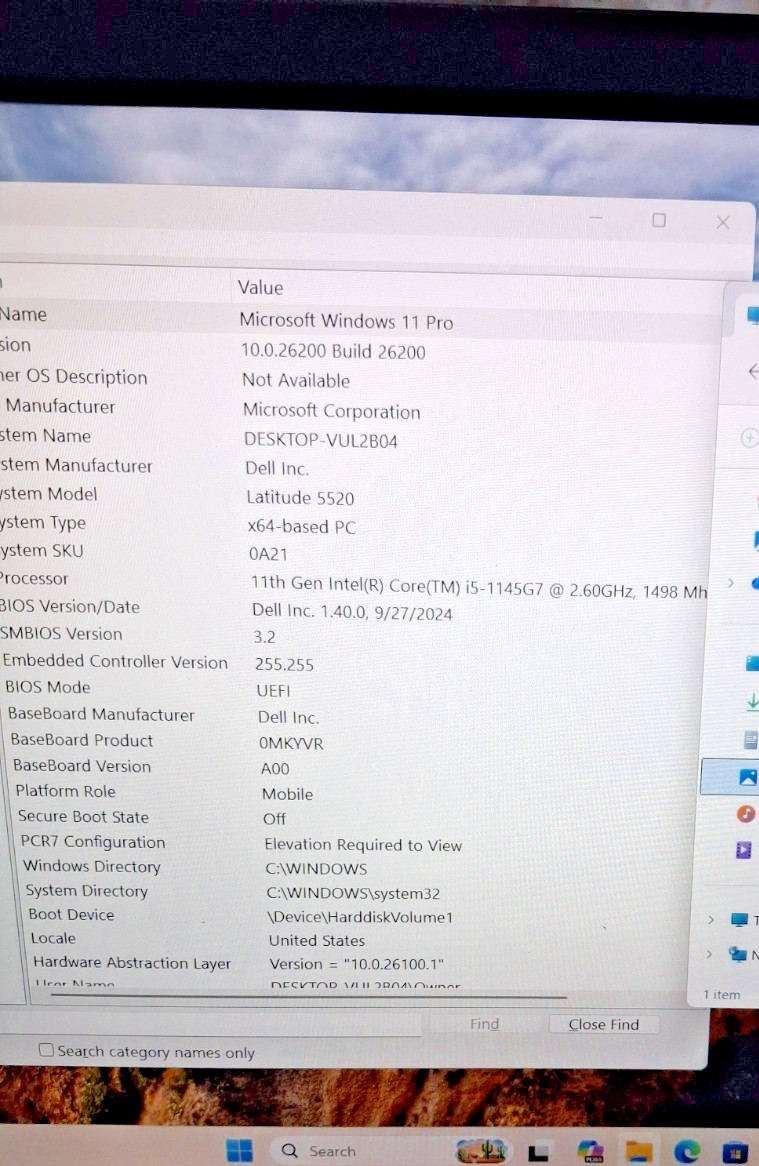Select the PCR7 Configuration label

point(93,842)
